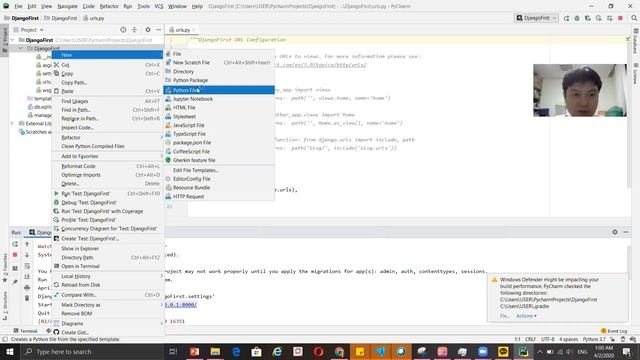Screen dimensions: 640x360
Task: Choose package.json File entry
Action: point(219,142)
